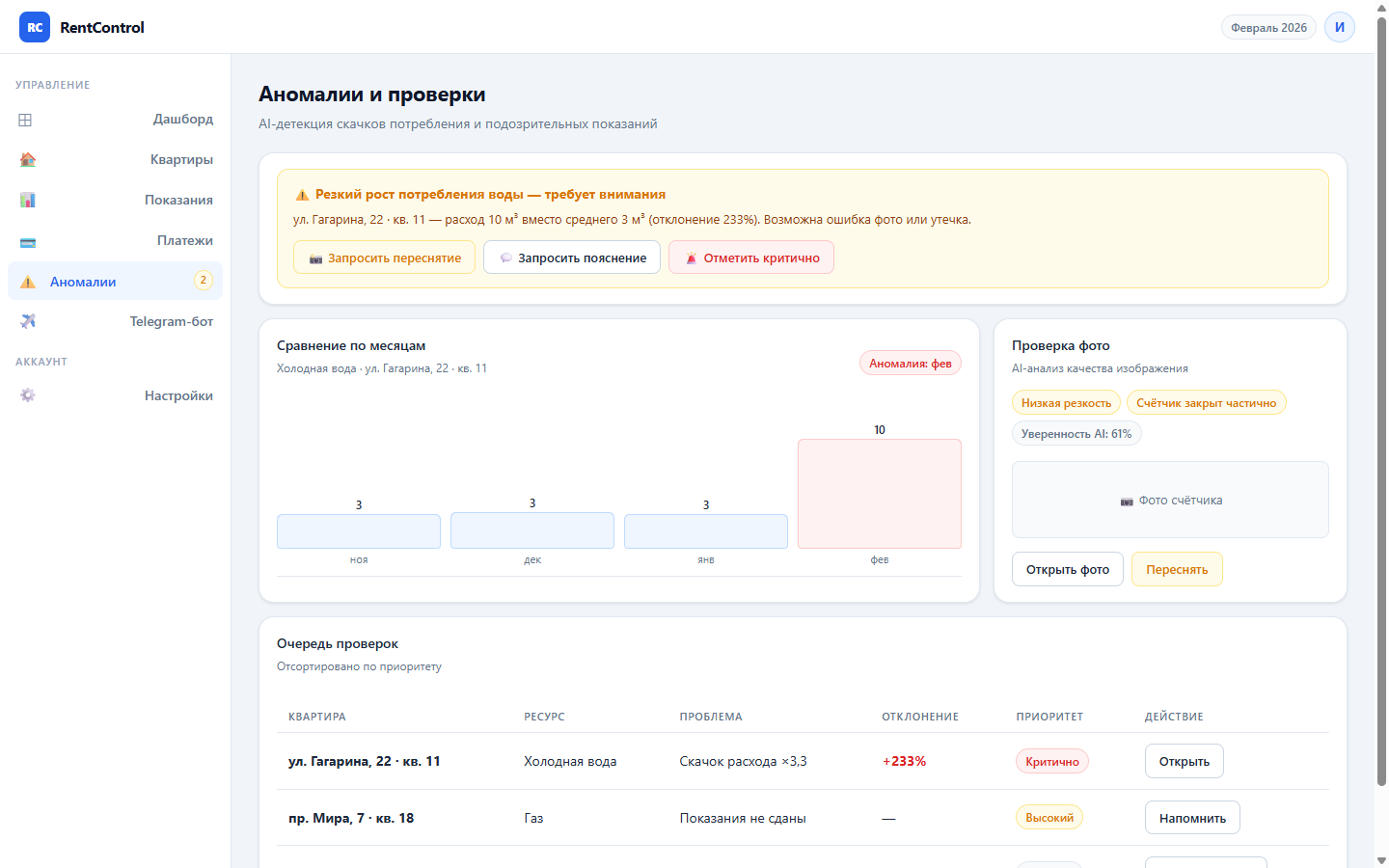The width and height of the screenshot is (1389, 868).
Task: Click Запросить пояснение button
Action: point(572,258)
